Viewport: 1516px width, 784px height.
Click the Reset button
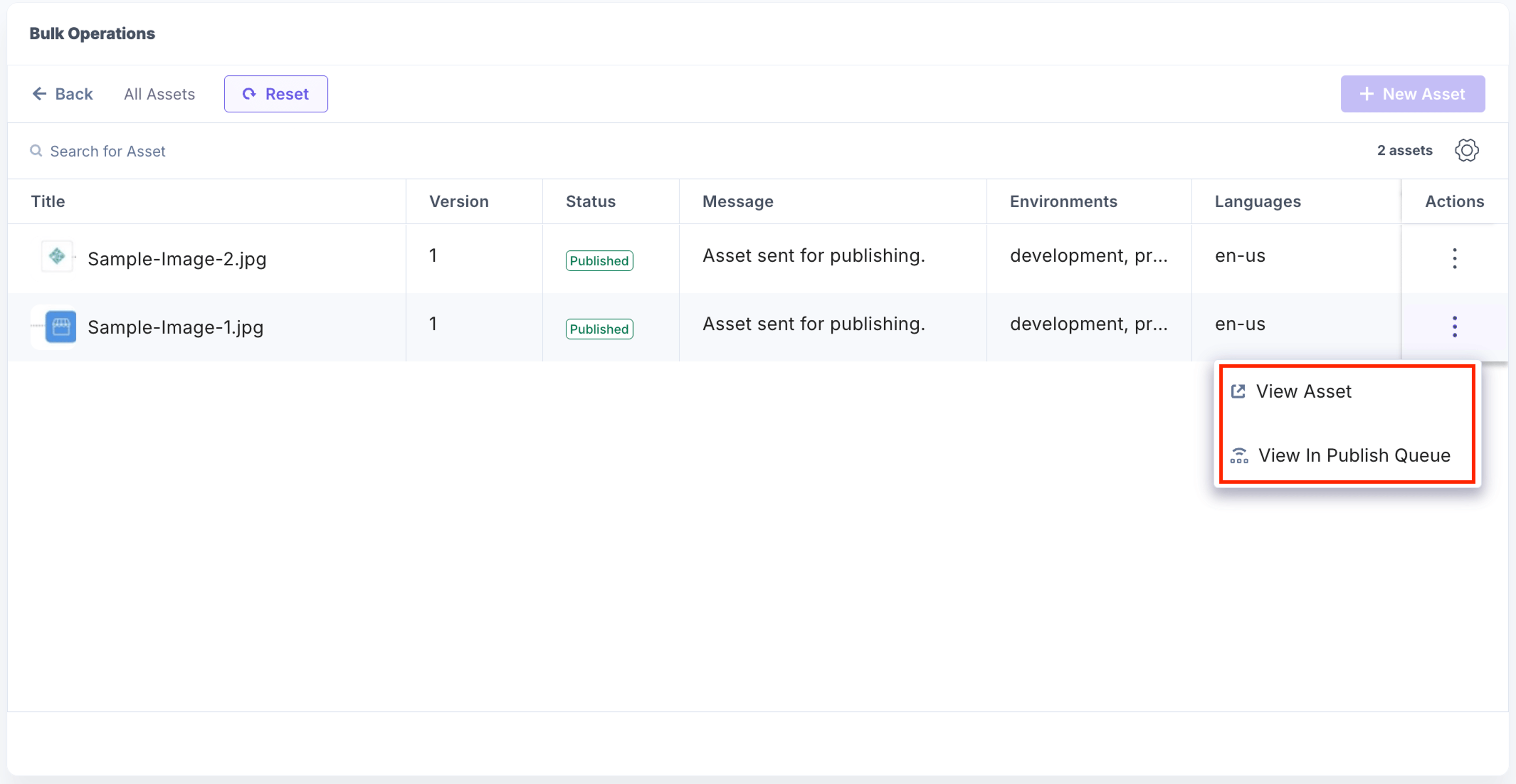276,94
